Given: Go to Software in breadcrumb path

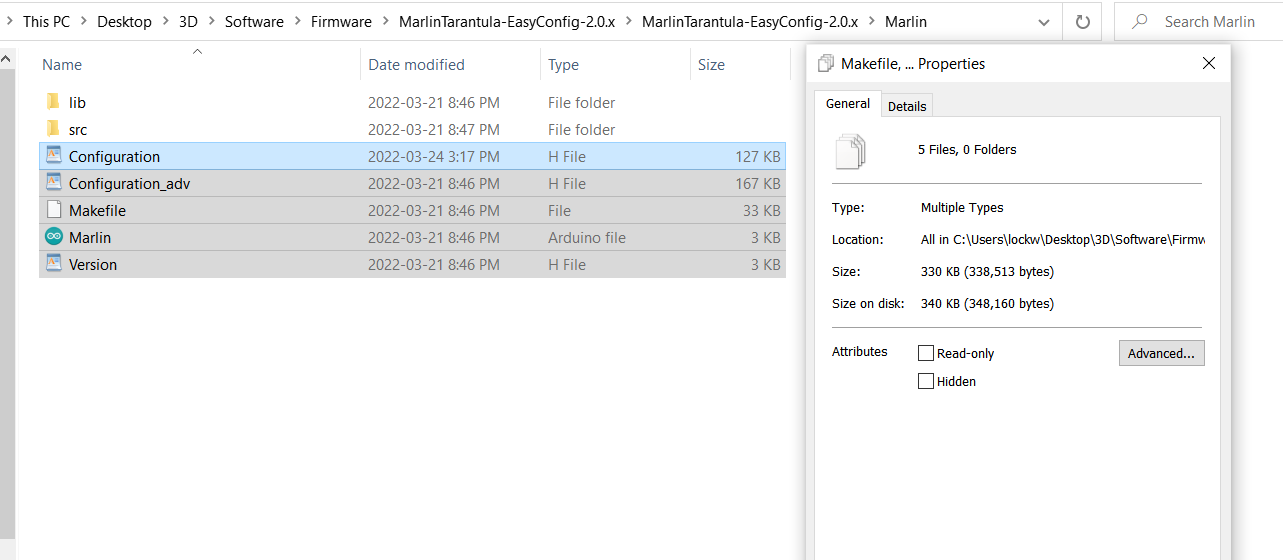Looking at the screenshot, I should click(254, 21).
